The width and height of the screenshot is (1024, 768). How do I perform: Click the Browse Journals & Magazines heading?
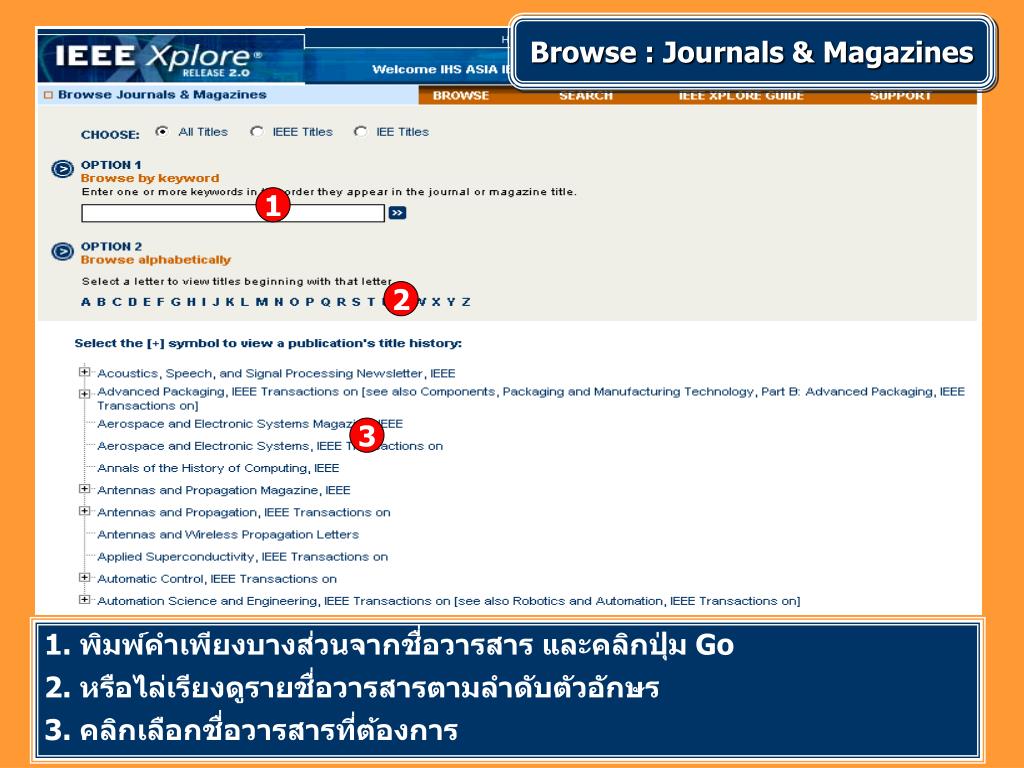(x=162, y=95)
